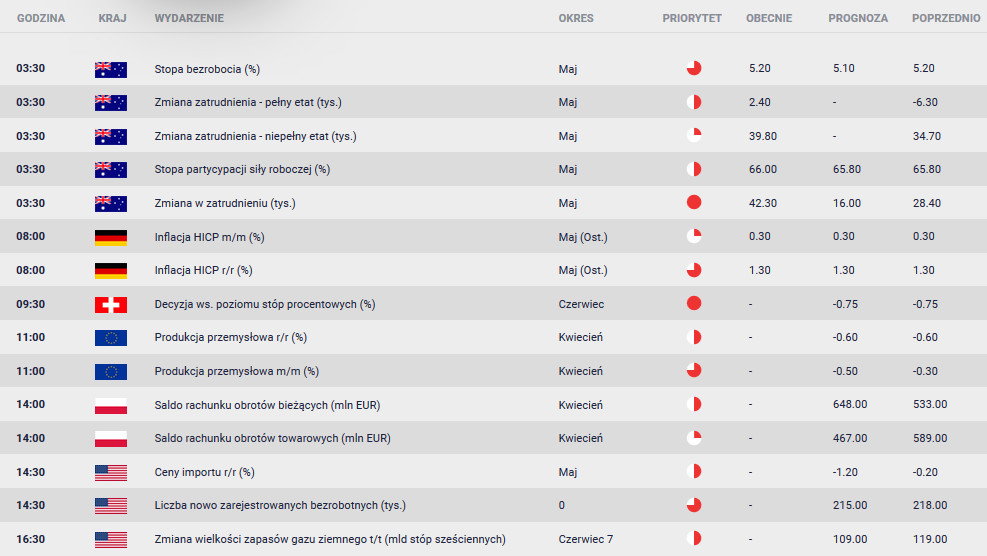
Task: Click the Polish flag for Saldo rachunku obrotów bieżących
Action: (x=111, y=406)
